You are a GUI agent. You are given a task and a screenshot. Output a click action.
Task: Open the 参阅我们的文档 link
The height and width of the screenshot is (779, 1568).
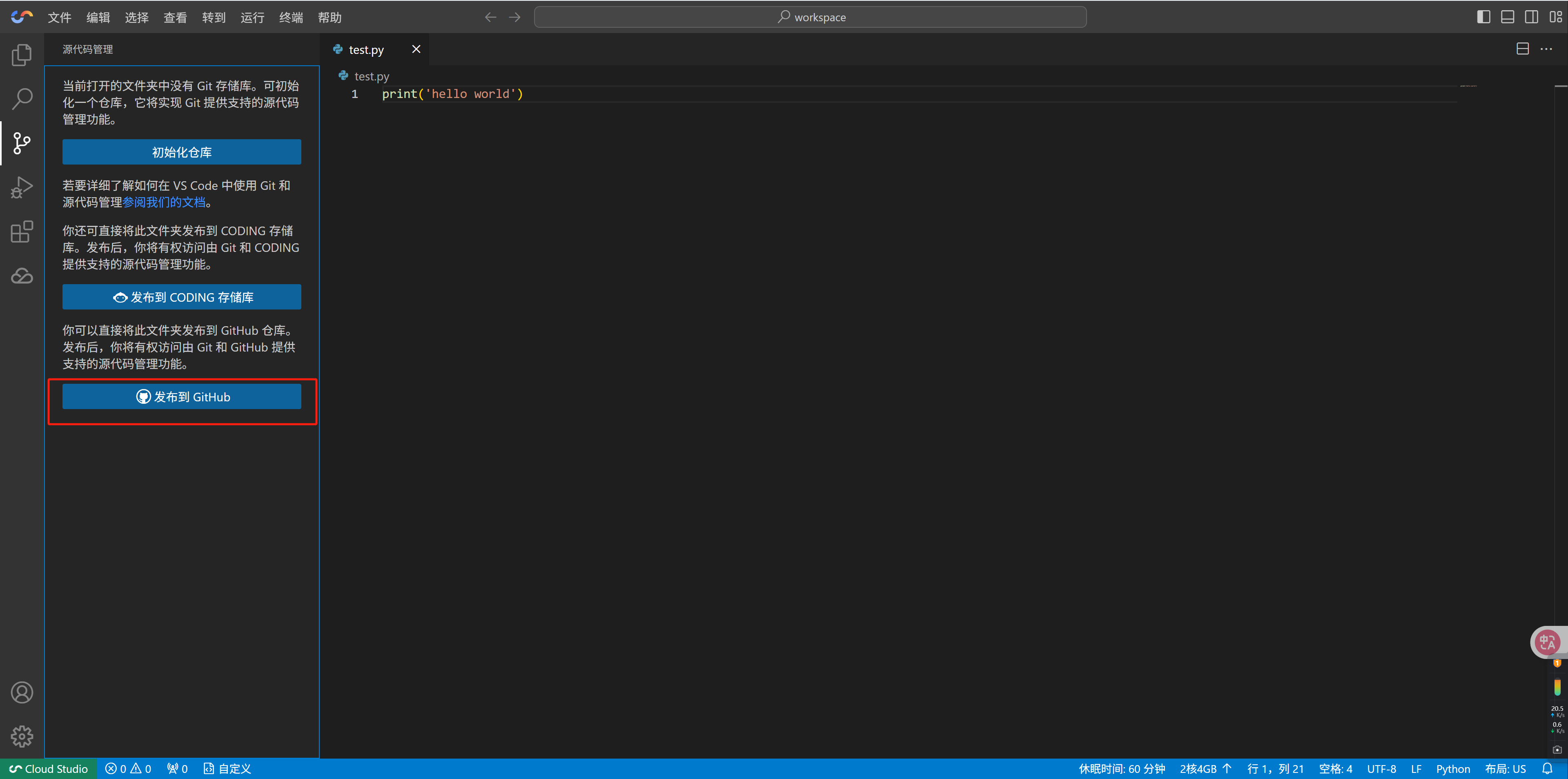point(164,202)
